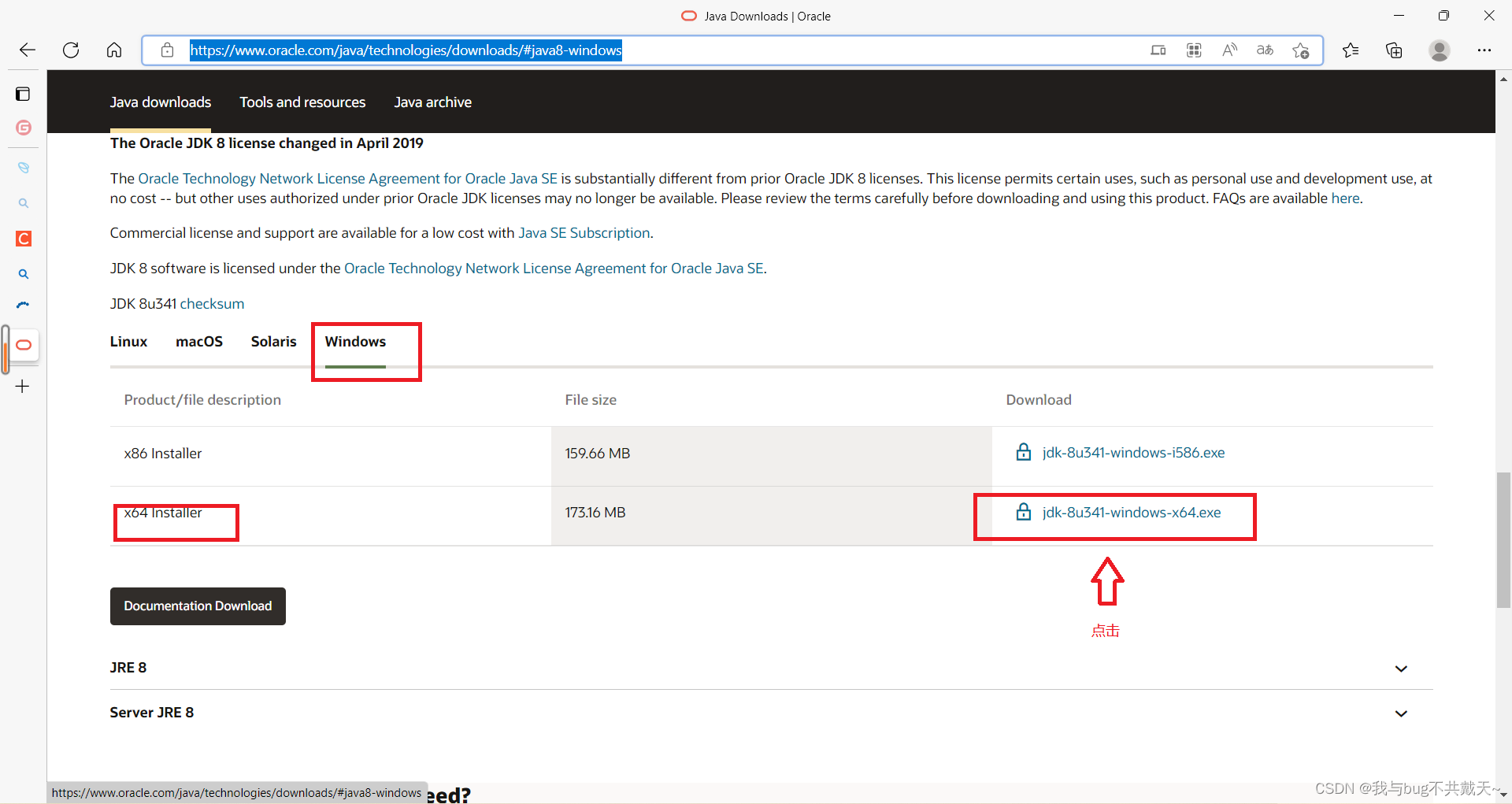1512x804 pixels.
Task: Click the read aloud icon in address bar
Action: click(1229, 50)
